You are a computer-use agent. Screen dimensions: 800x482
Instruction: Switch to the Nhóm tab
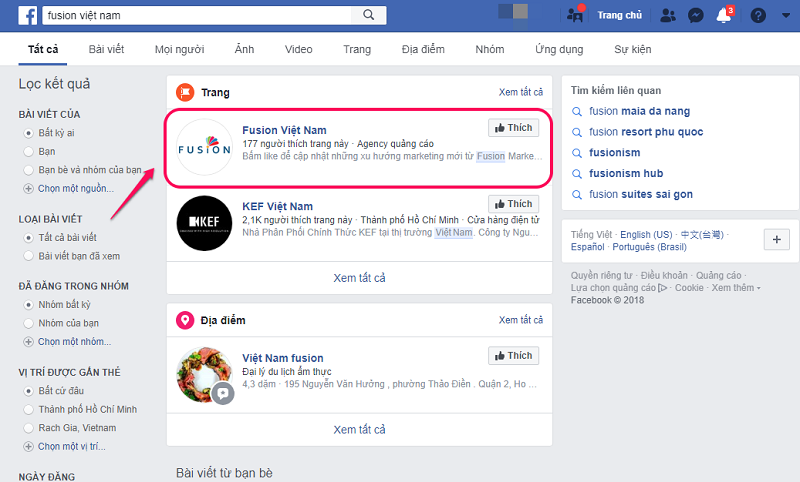pyautogui.click(x=490, y=49)
